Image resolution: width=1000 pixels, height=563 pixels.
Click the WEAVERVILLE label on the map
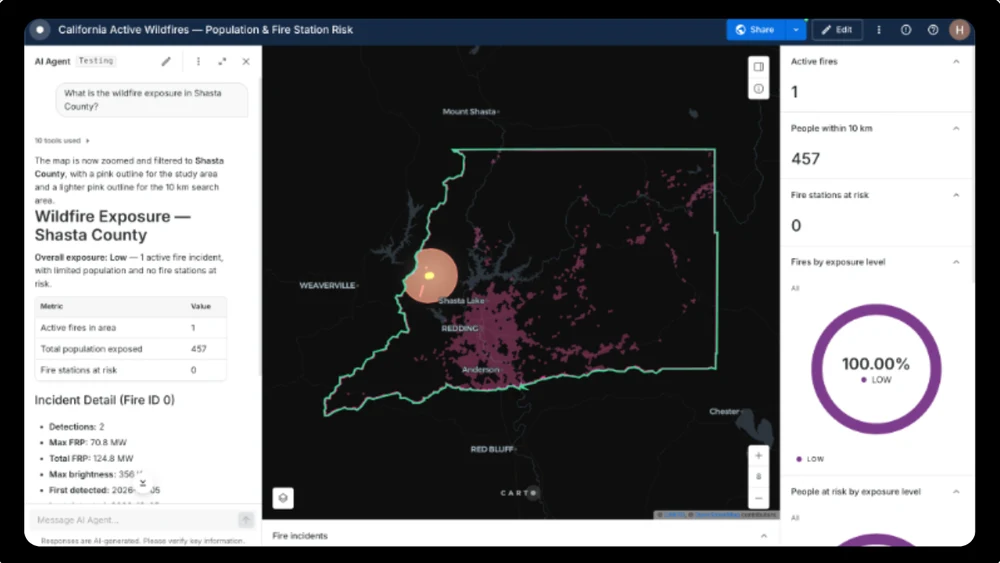327,285
